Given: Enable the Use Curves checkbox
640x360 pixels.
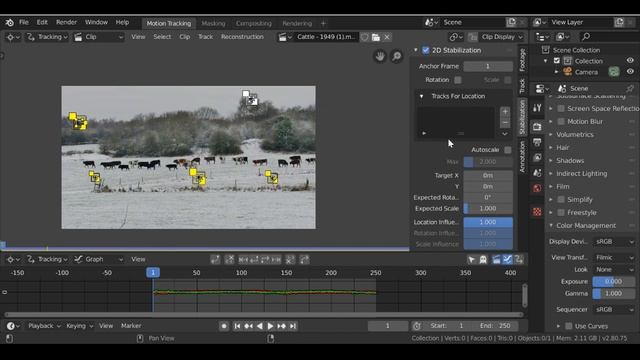Looking at the screenshot, I should tap(569, 326).
